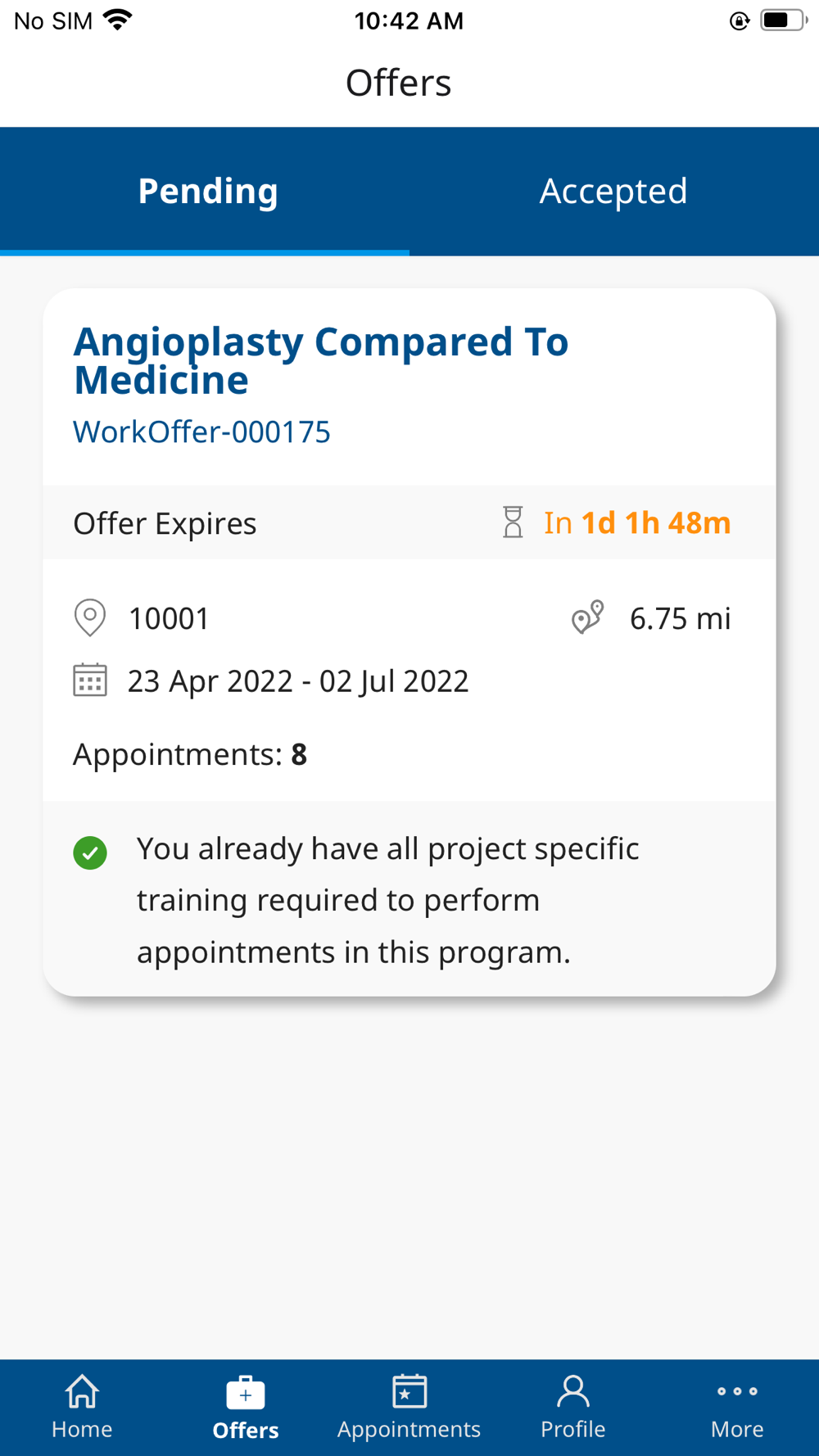Screen dimensions: 819x1456
Task: Select the Pending tab
Action: pos(207,192)
